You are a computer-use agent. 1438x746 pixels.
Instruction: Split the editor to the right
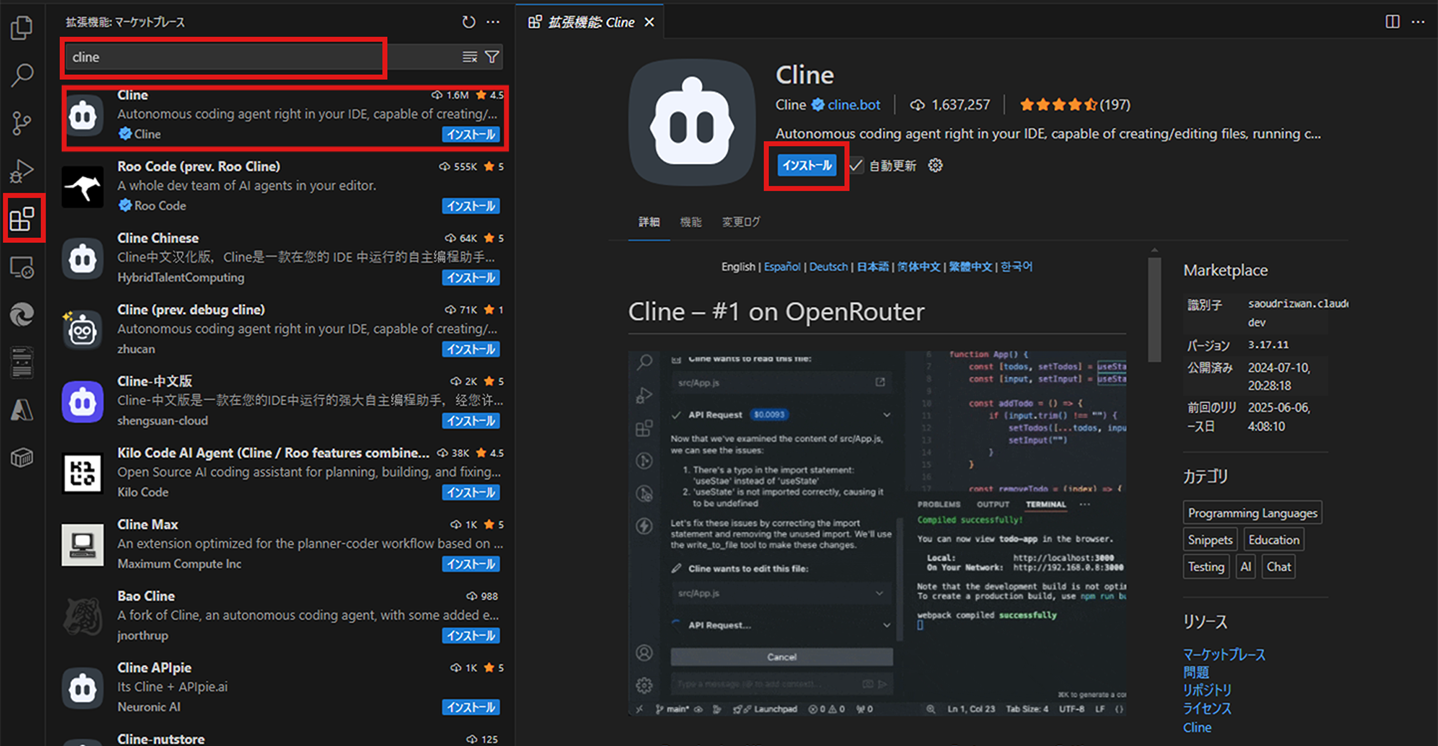point(1392,21)
